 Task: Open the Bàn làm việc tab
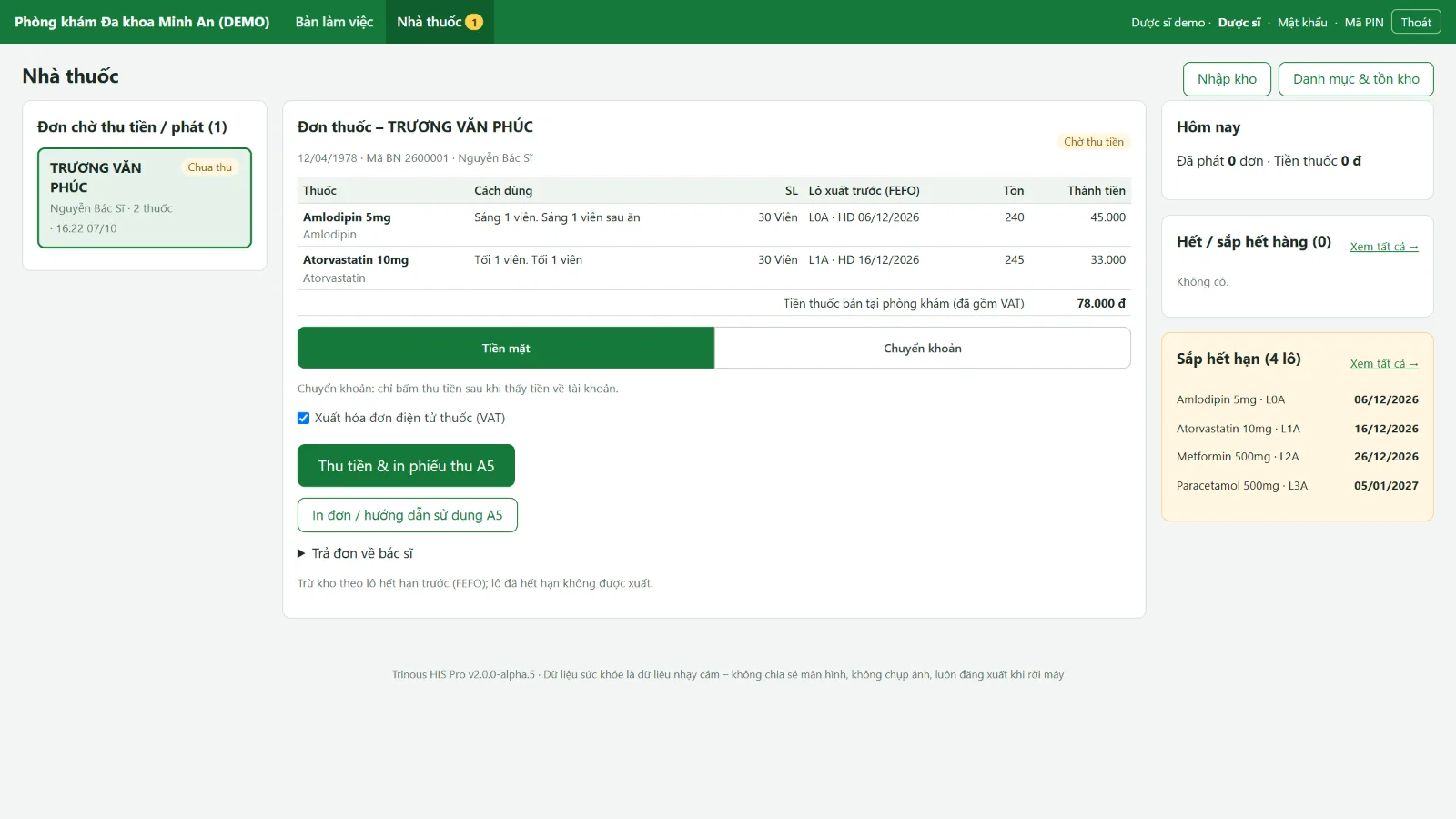click(x=334, y=22)
